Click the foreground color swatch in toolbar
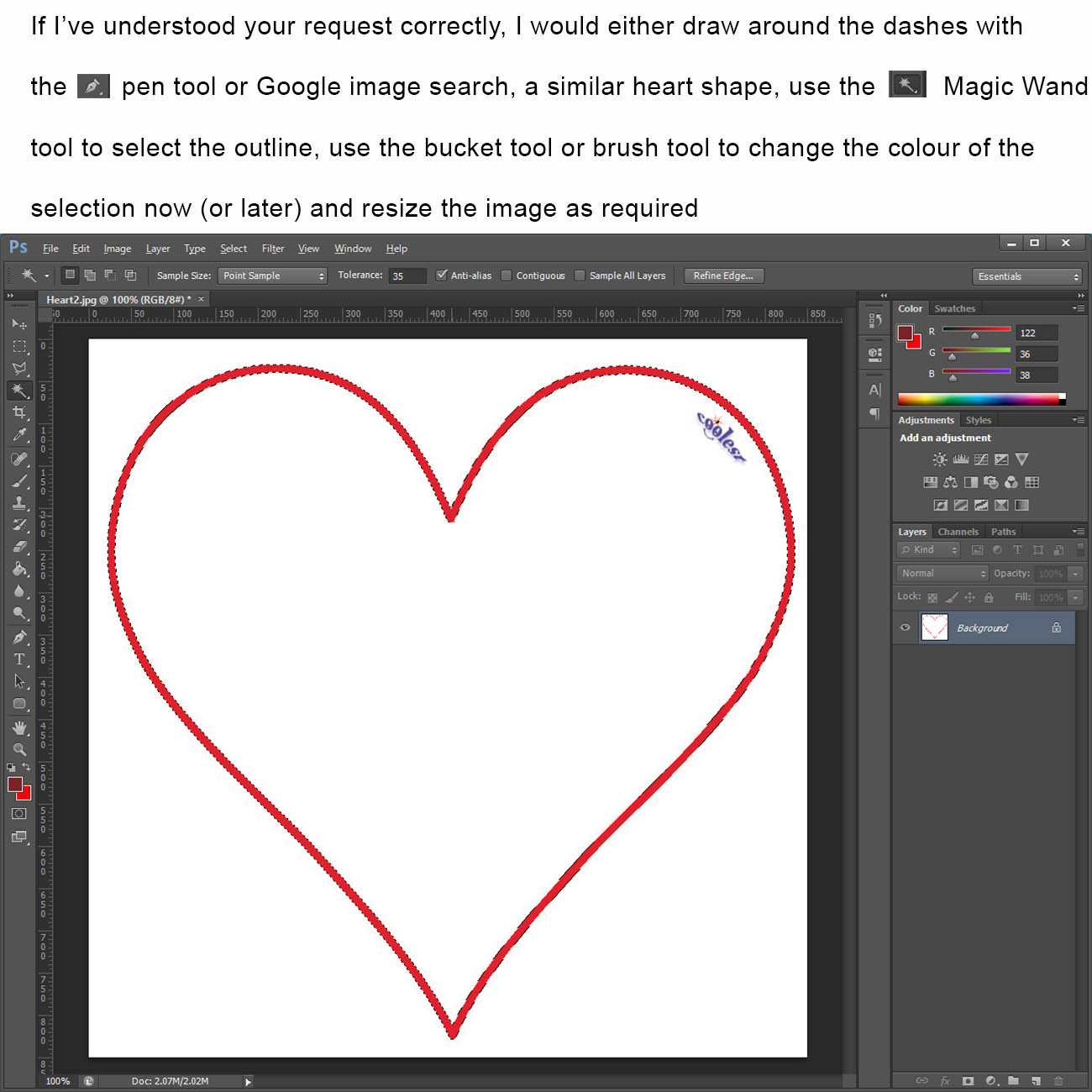The image size is (1092, 1092). 15,784
